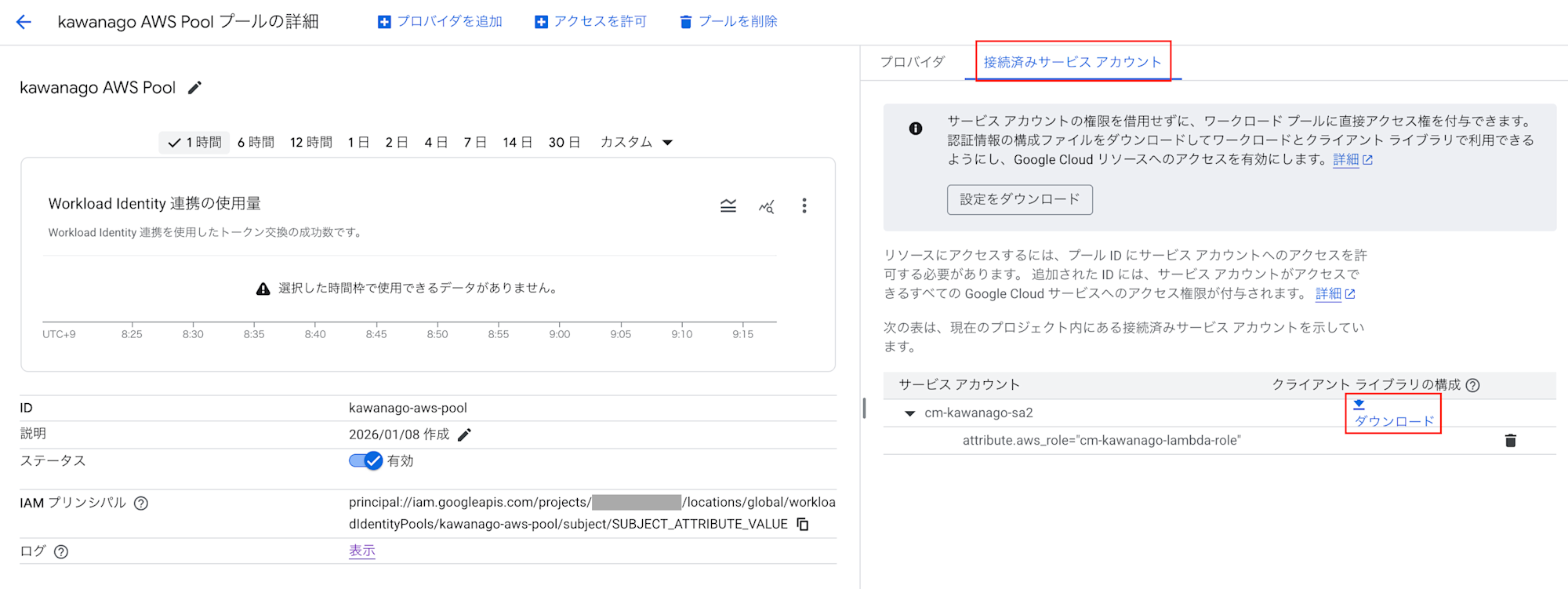Click the back arrow icon
Screen dimensions: 1568x589
[24, 22]
